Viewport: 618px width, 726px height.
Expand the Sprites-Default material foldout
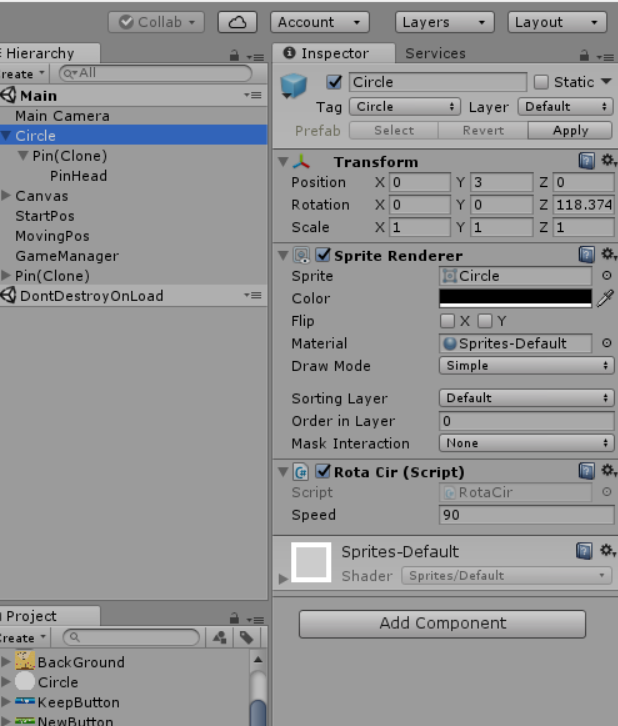coord(283,578)
